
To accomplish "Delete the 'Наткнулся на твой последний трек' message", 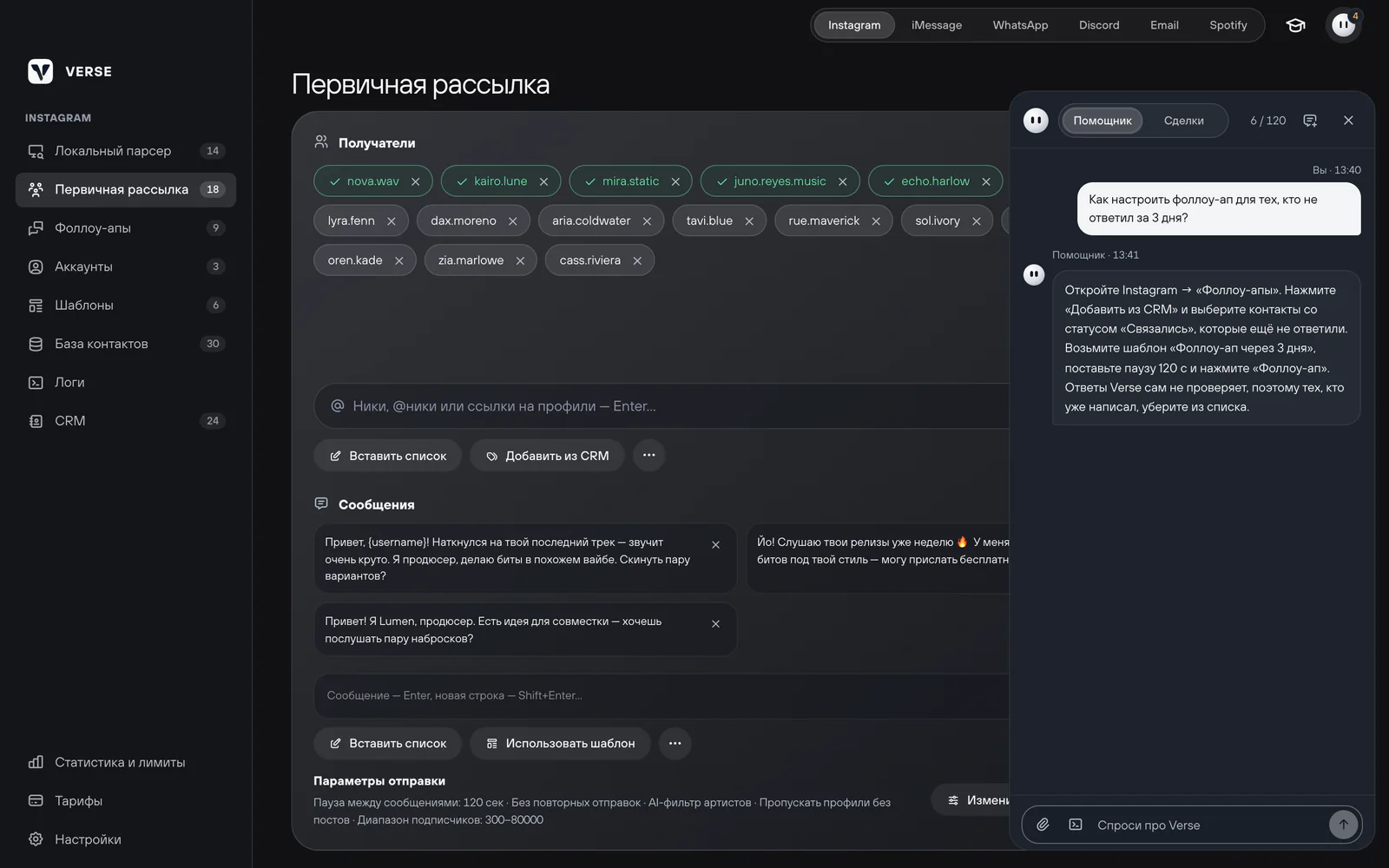I will click(x=716, y=545).
